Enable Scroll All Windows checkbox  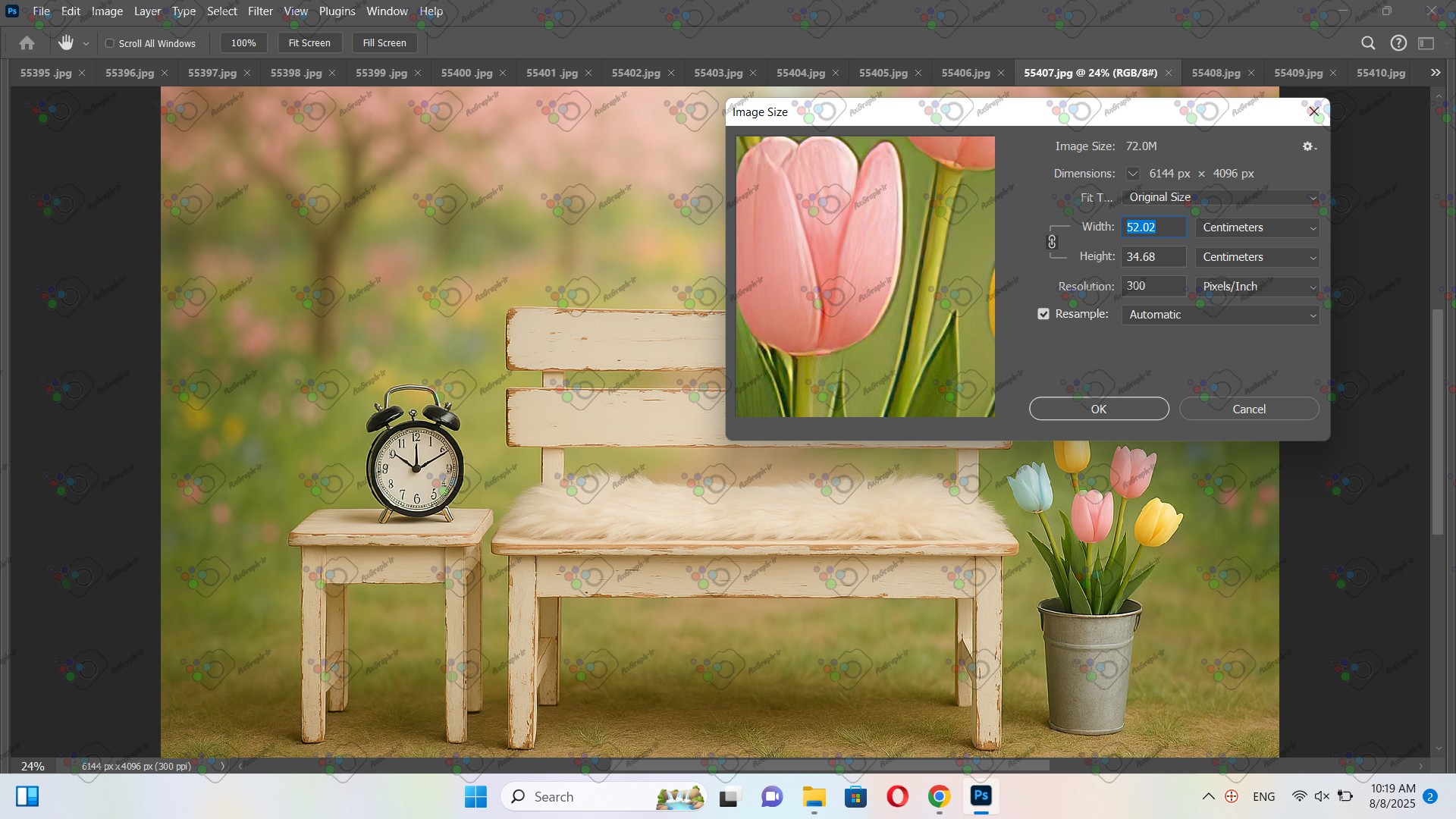(110, 43)
